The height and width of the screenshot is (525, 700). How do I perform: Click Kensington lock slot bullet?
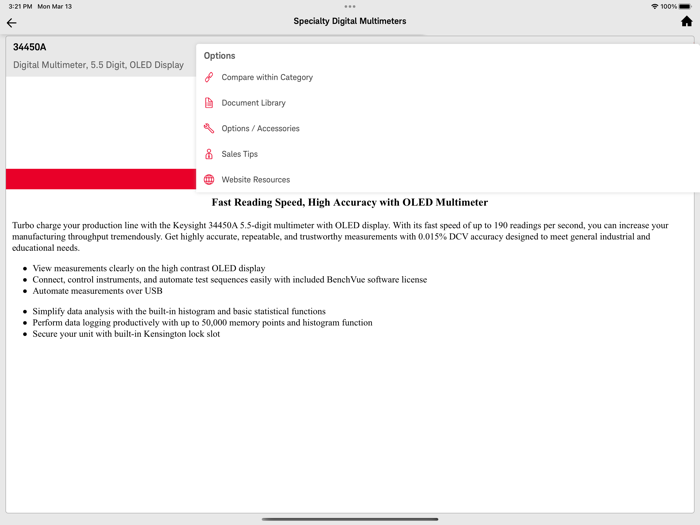click(126, 334)
